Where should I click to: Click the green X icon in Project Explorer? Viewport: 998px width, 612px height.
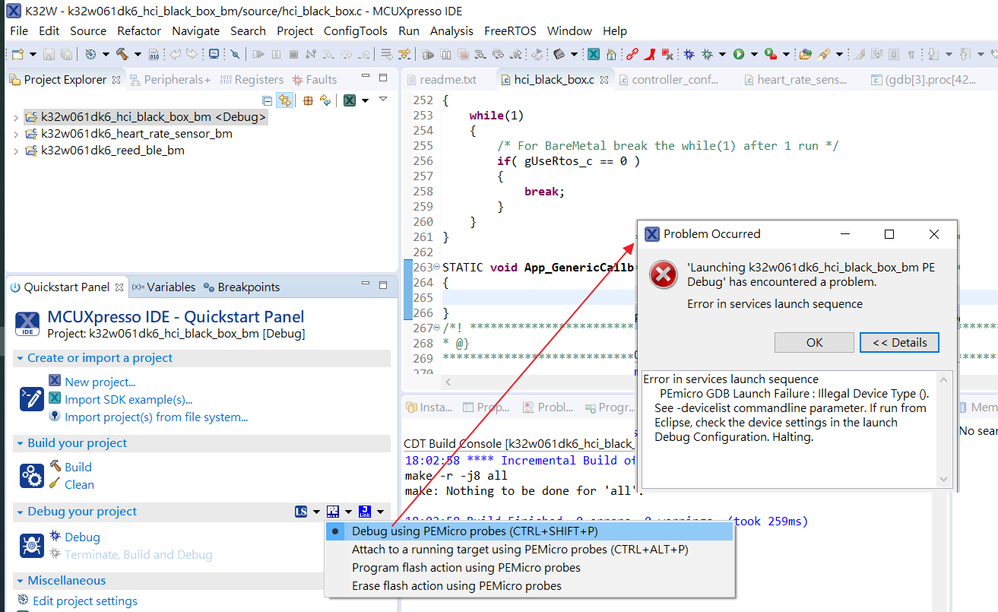click(x=349, y=101)
